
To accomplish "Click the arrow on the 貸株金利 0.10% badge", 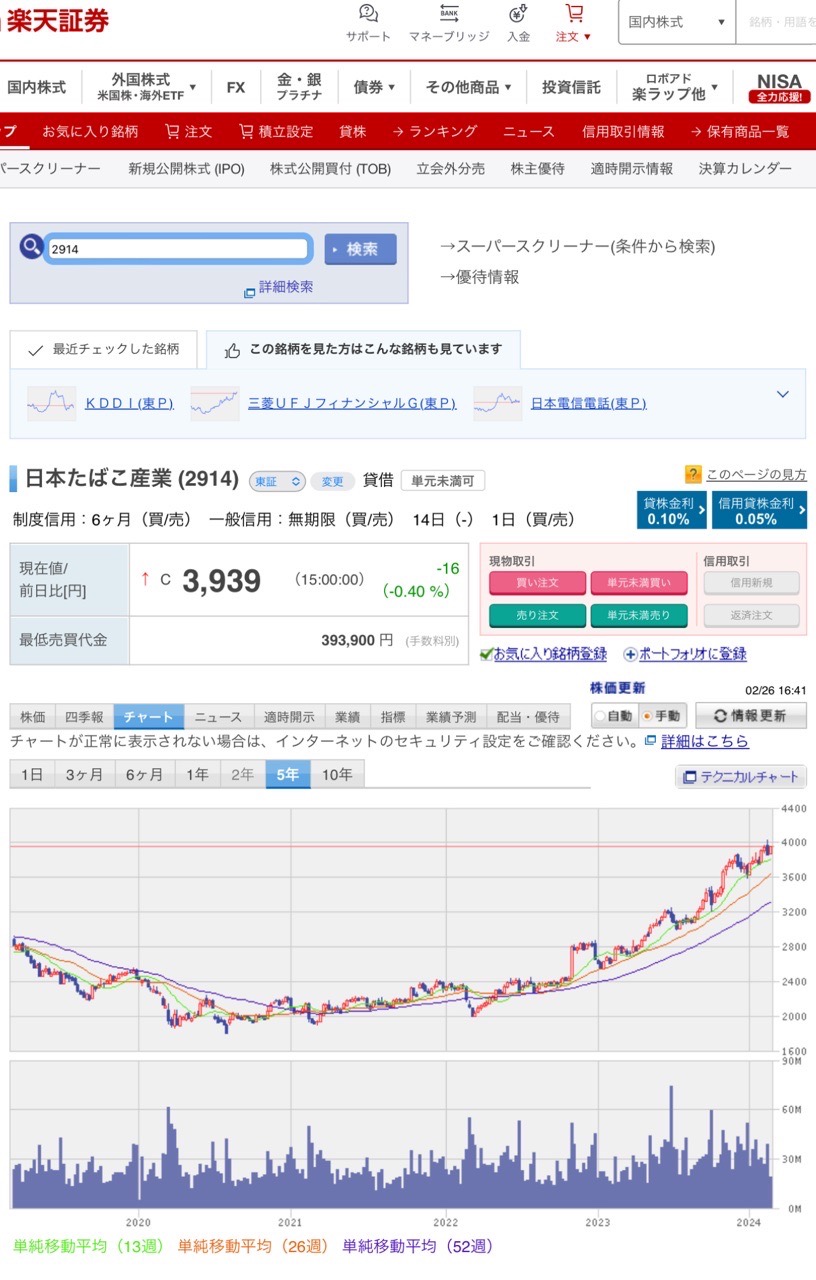I will (x=702, y=511).
